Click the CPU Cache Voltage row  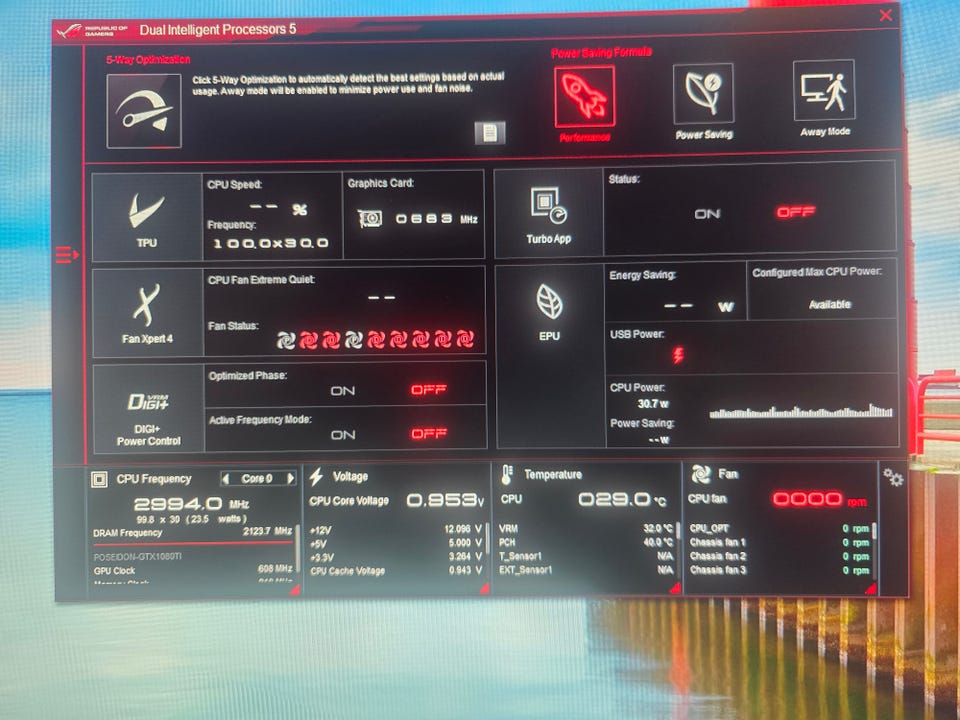click(x=396, y=571)
